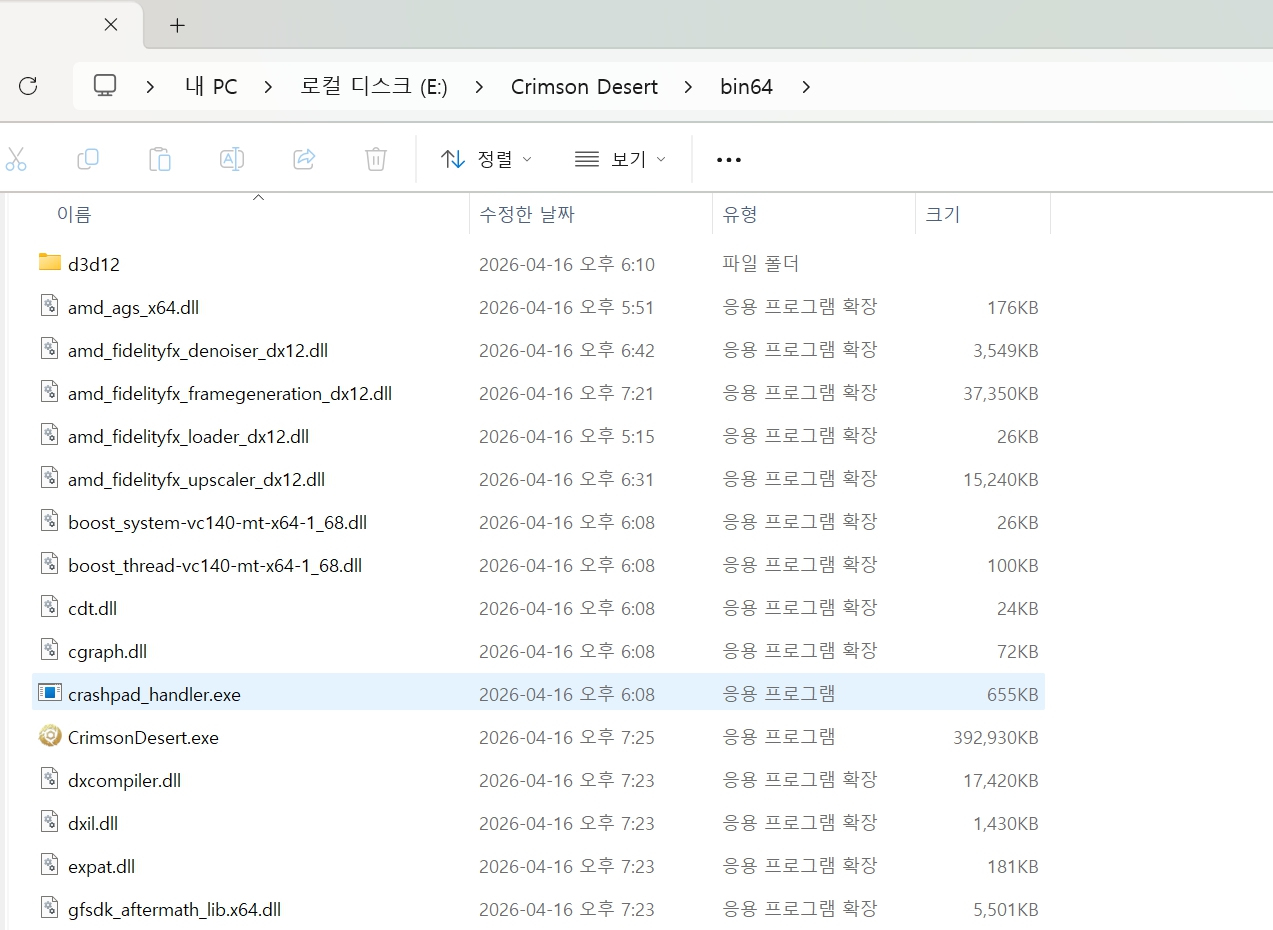
Task: Open the 정렬 sort dropdown
Action: pyautogui.click(x=486, y=159)
